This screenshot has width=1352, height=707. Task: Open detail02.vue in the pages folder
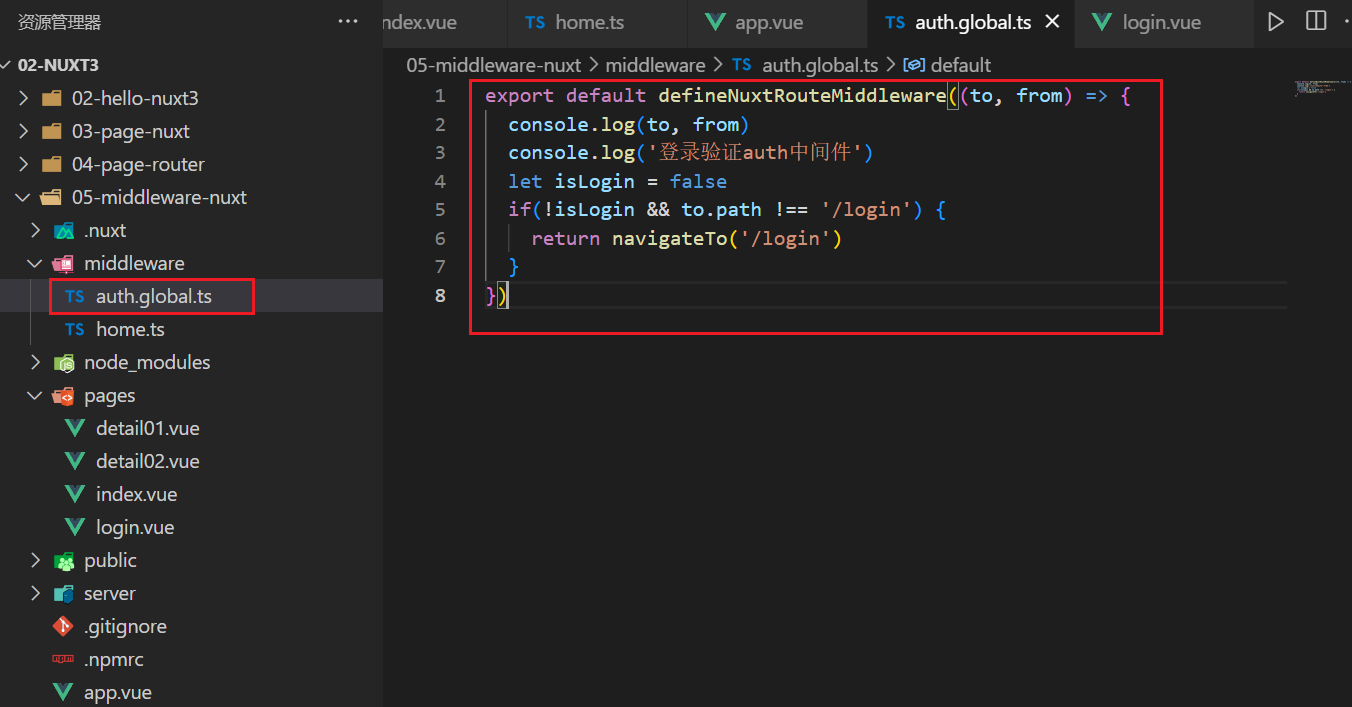[x=191, y=461]
